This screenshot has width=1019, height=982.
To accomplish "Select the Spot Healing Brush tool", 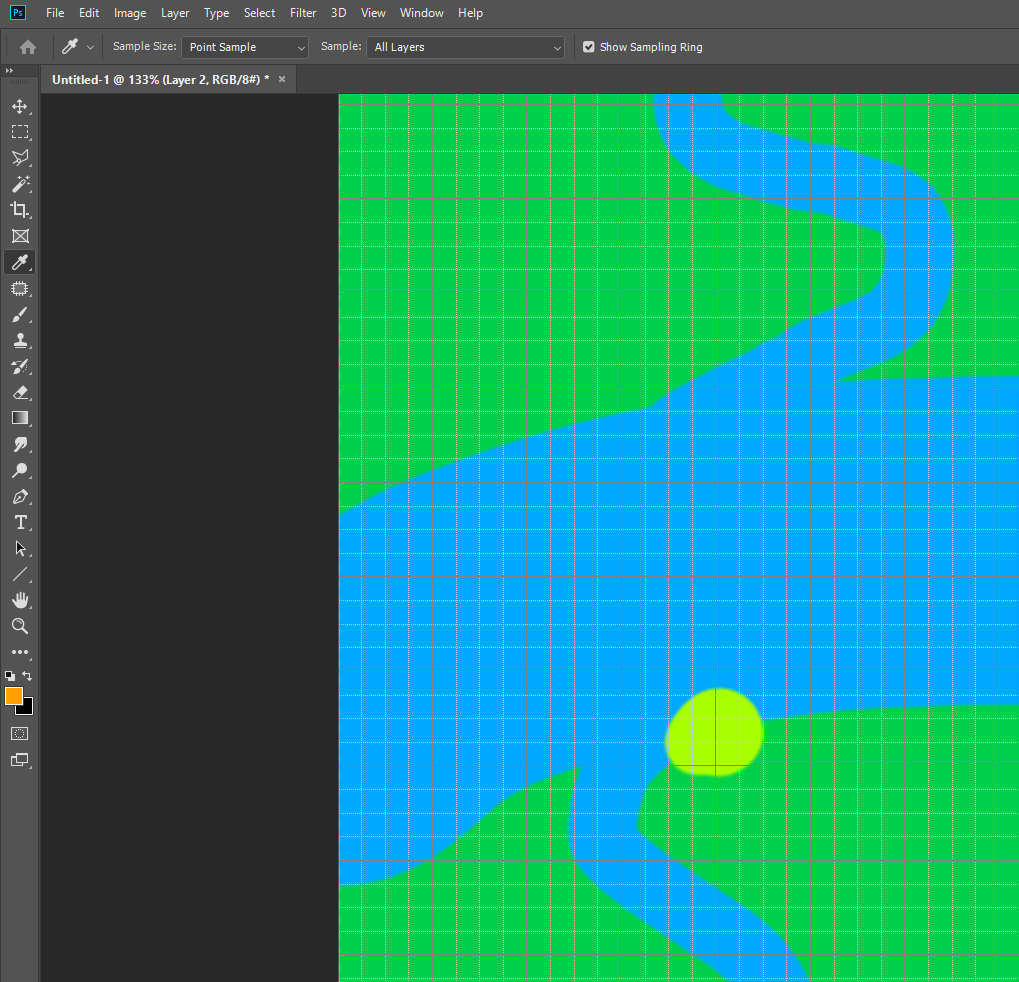I will [x=19, y=289].
